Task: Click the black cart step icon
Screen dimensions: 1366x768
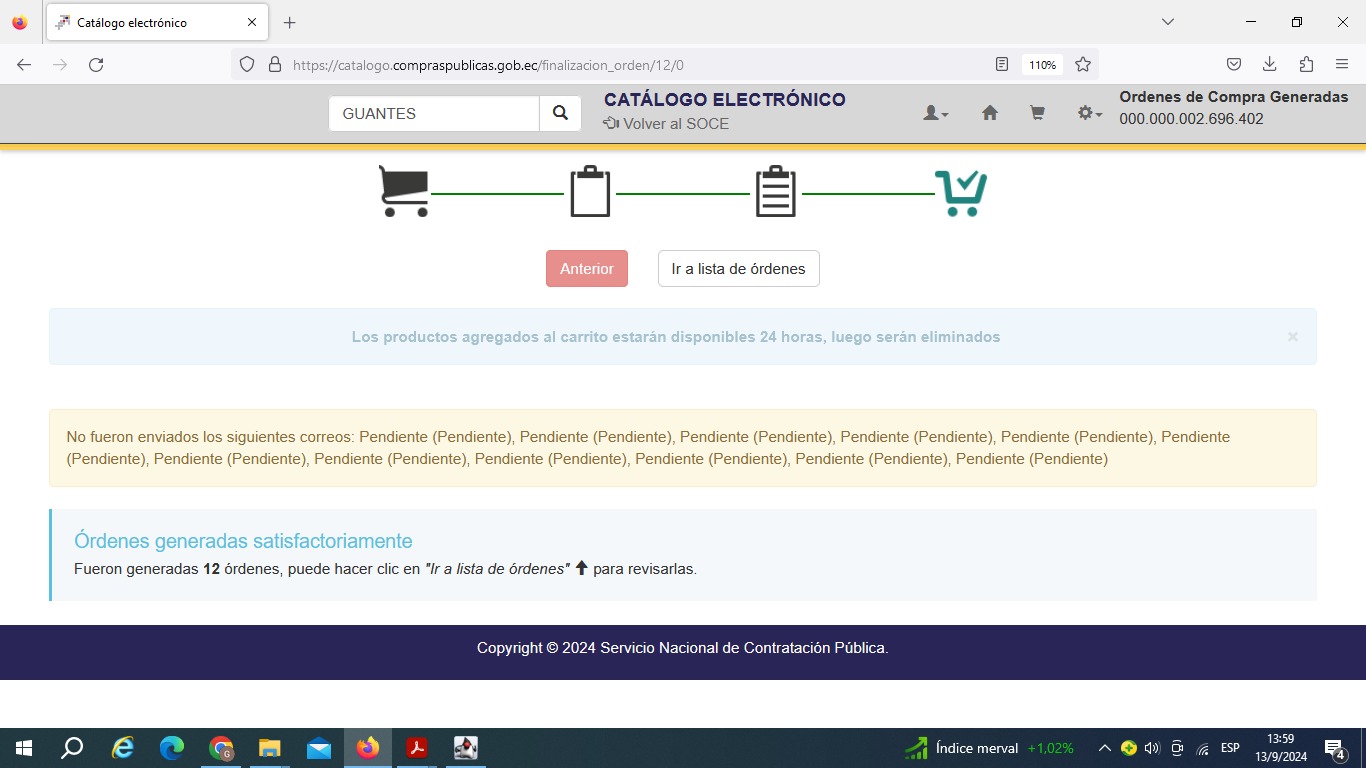Action: [x=403, y=191]
